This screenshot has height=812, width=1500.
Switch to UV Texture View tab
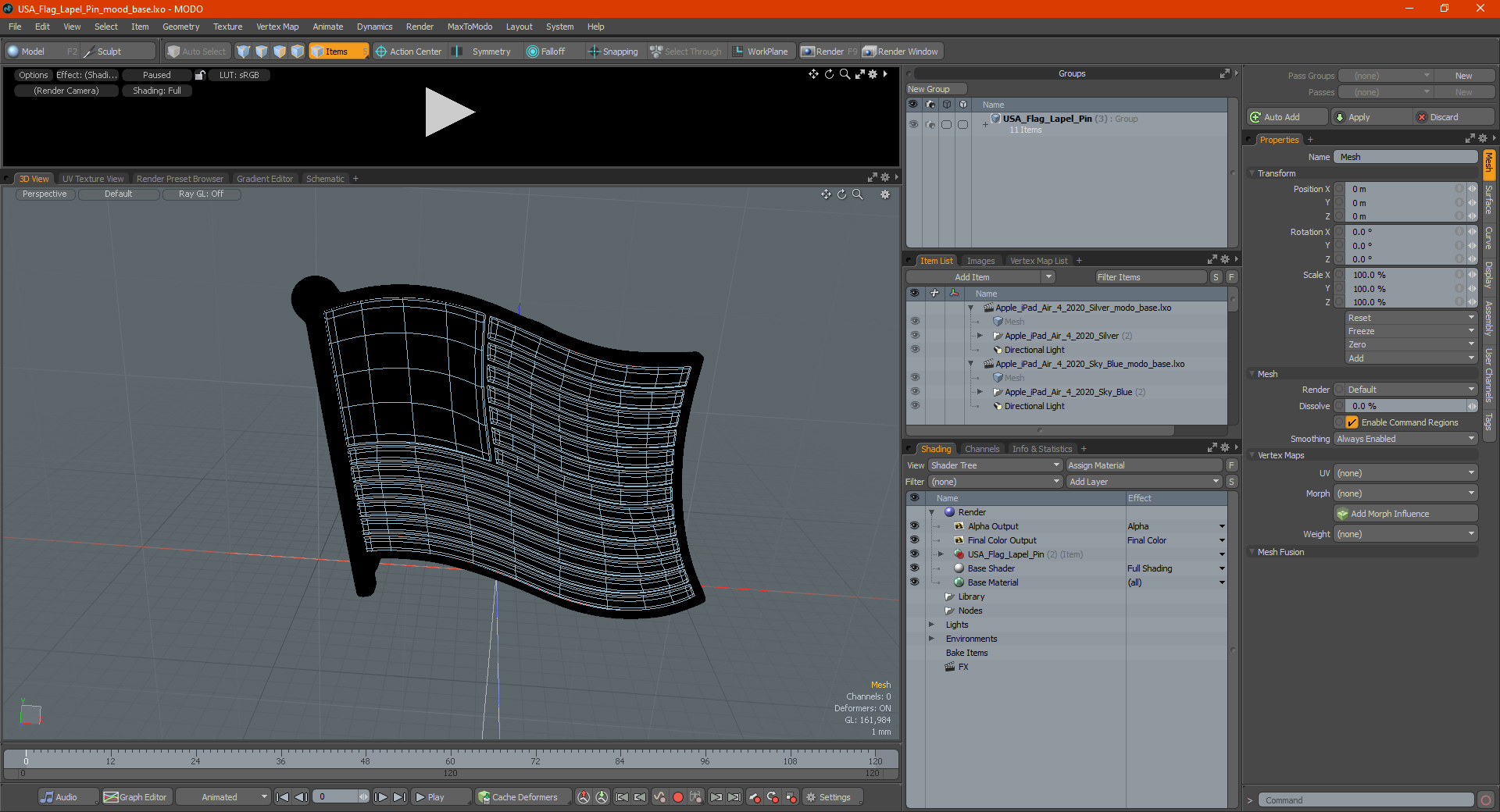93,179
